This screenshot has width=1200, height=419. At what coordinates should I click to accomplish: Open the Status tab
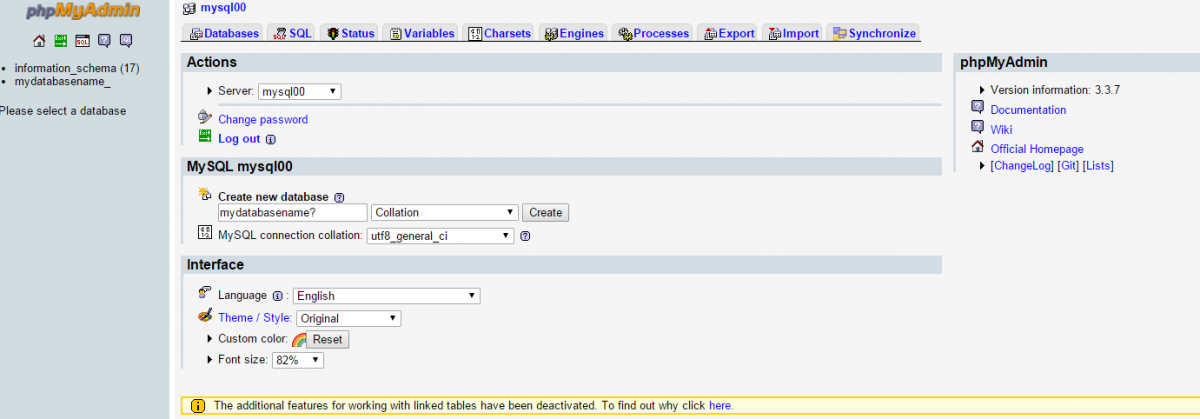click(350, 33)
